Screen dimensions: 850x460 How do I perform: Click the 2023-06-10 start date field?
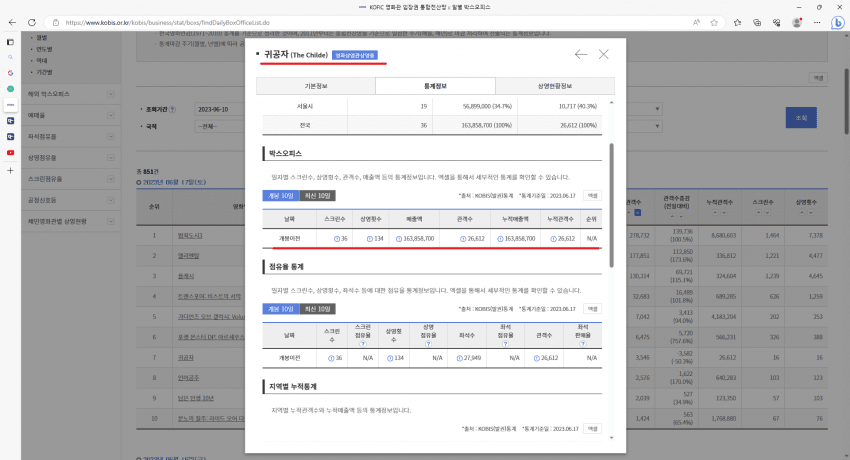click(x=220, y=109)
